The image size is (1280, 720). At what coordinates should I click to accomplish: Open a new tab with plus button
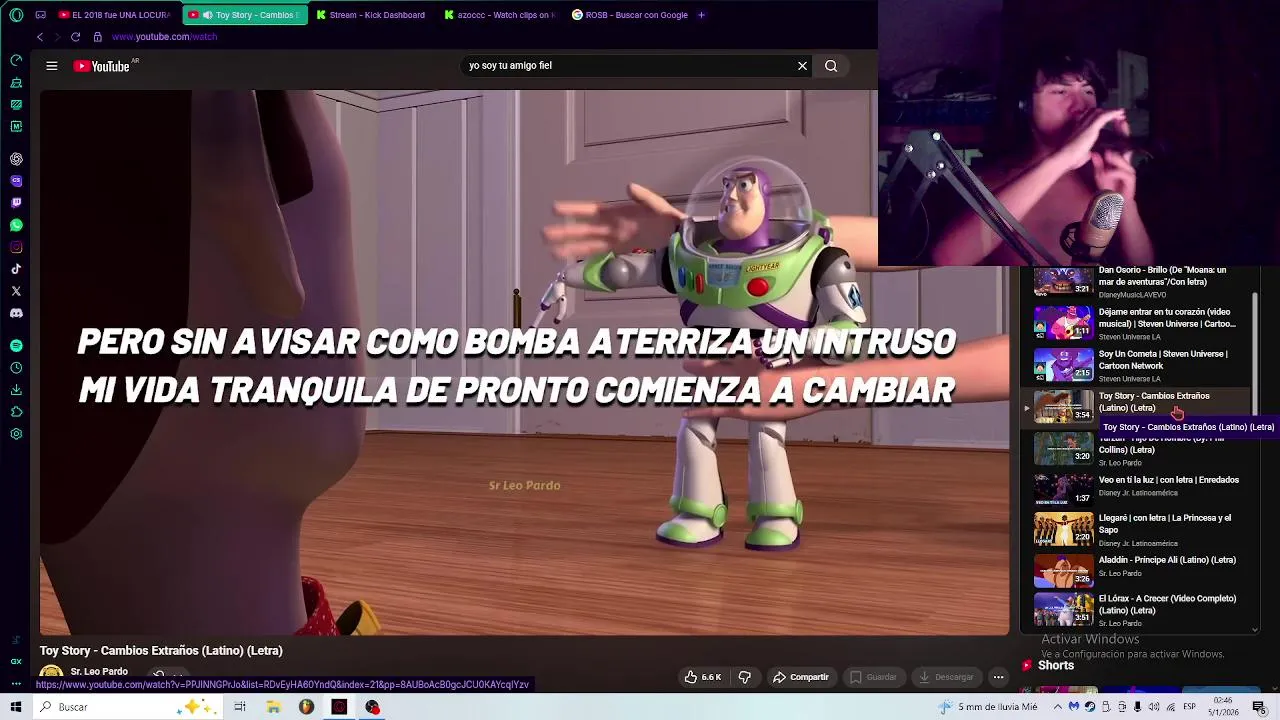pyautogui.click(x=701, y=15)
